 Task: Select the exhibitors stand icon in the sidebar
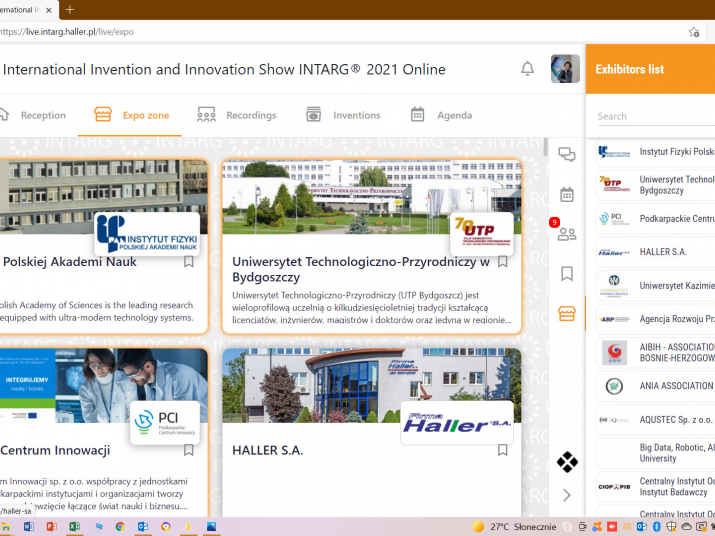pyautogui.click(x=567, y=314)
